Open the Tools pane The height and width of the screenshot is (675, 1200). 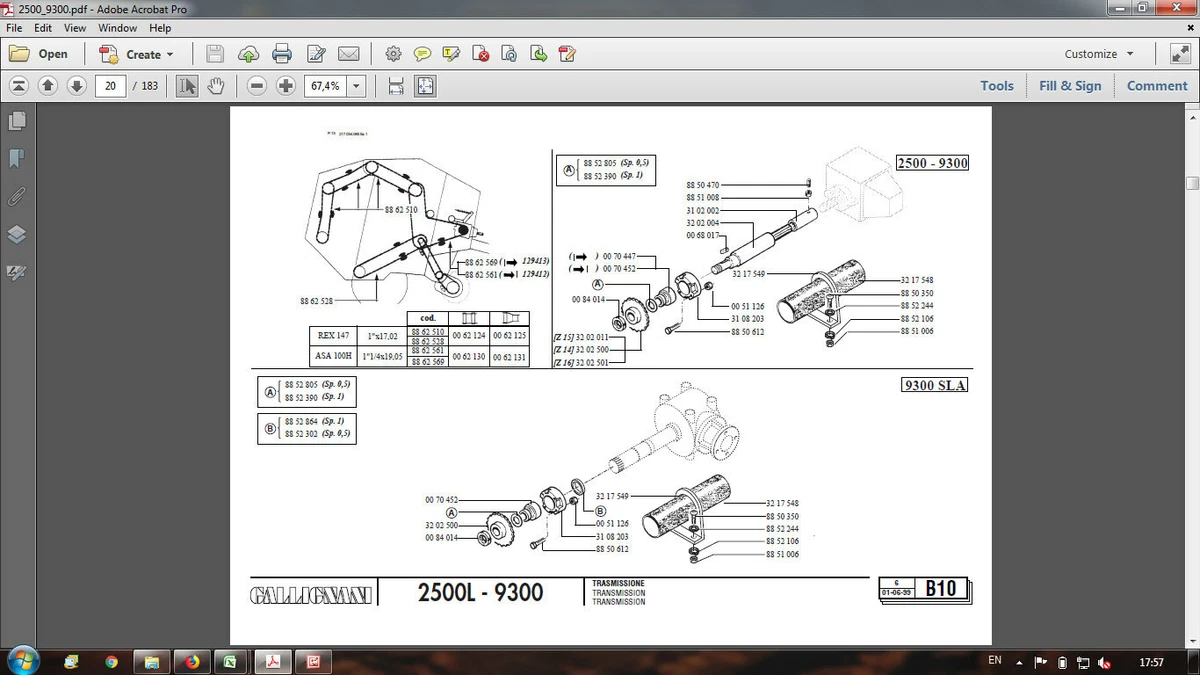997,86
